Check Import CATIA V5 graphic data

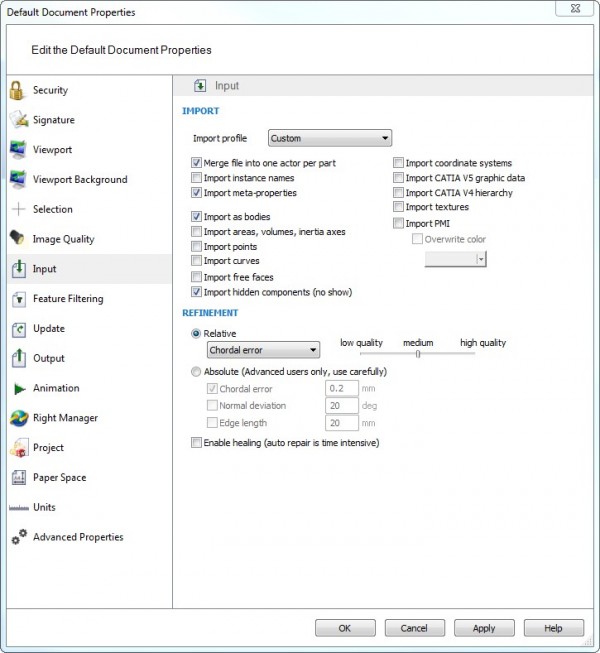pos(398,178)
